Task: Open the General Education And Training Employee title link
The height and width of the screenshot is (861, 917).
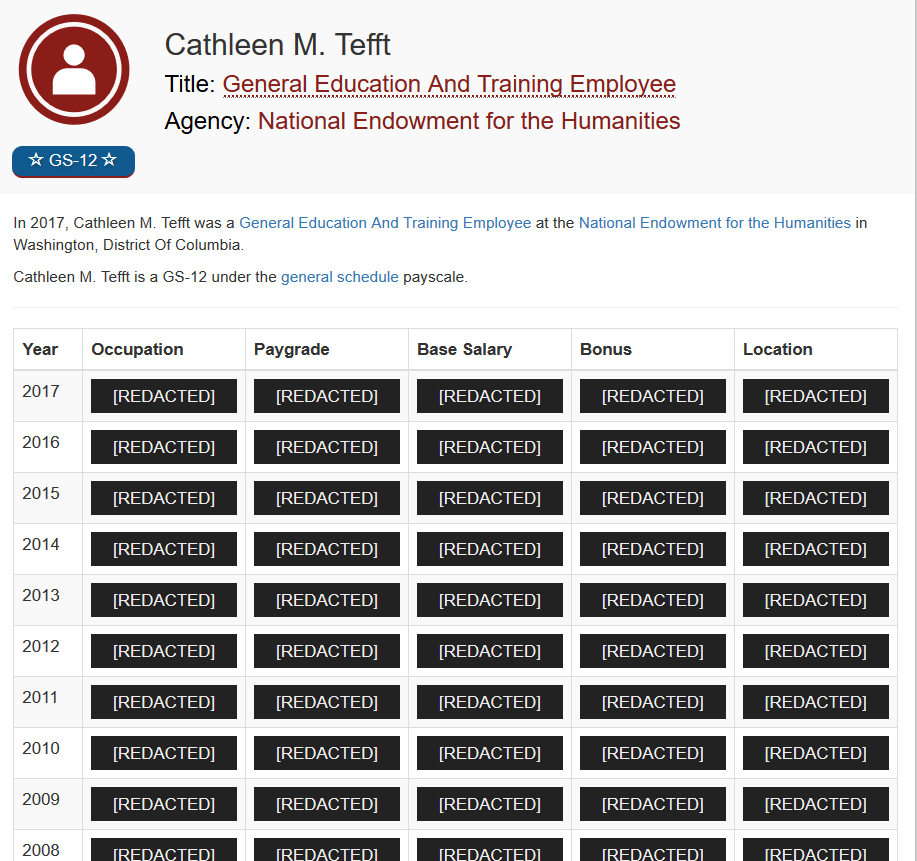Action: (x=449, y=84)
